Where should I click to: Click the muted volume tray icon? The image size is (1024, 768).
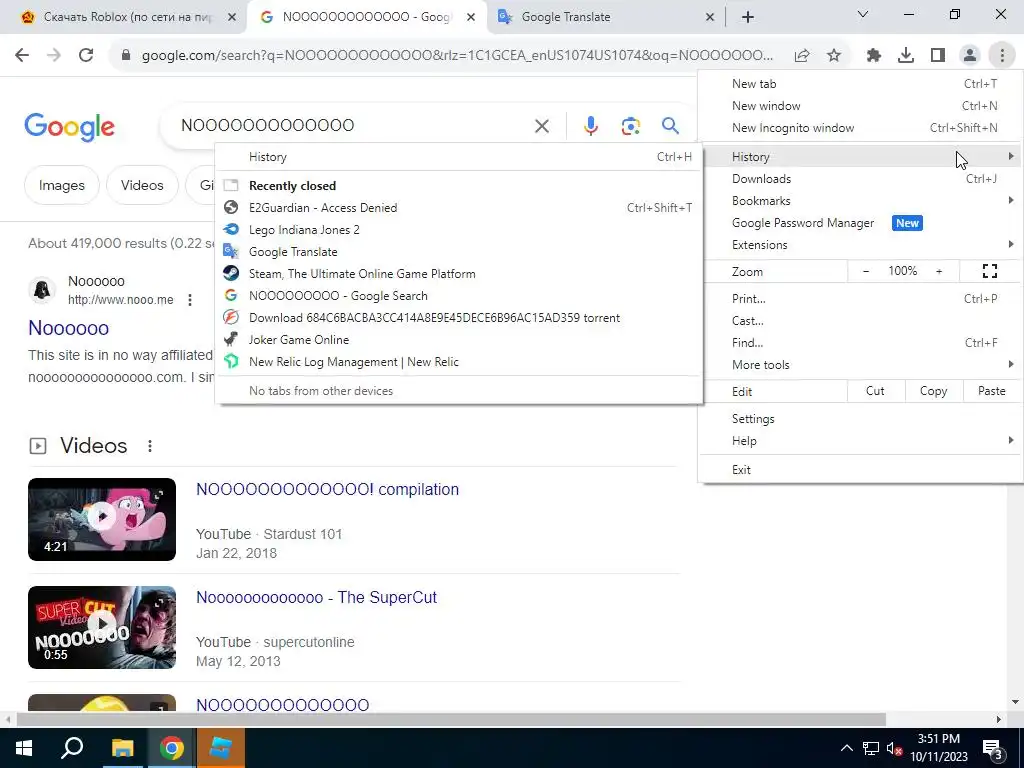coord(894,748)
